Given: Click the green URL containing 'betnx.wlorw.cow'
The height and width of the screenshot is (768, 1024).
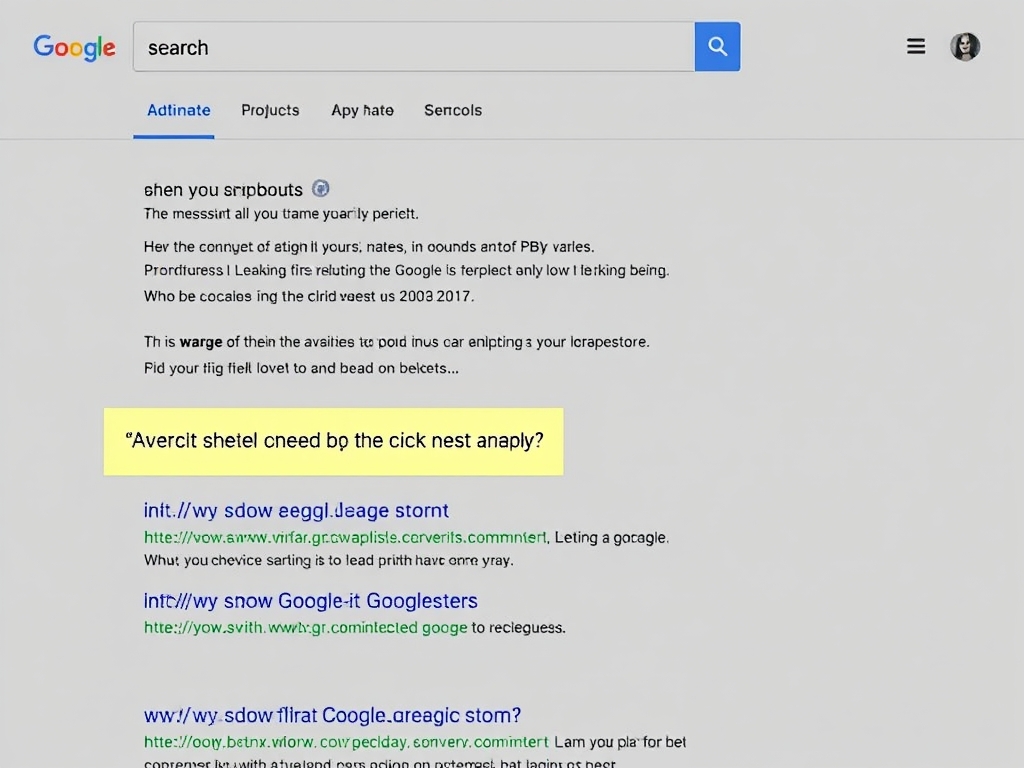Looking at the screenshot, I should [346, 742].
